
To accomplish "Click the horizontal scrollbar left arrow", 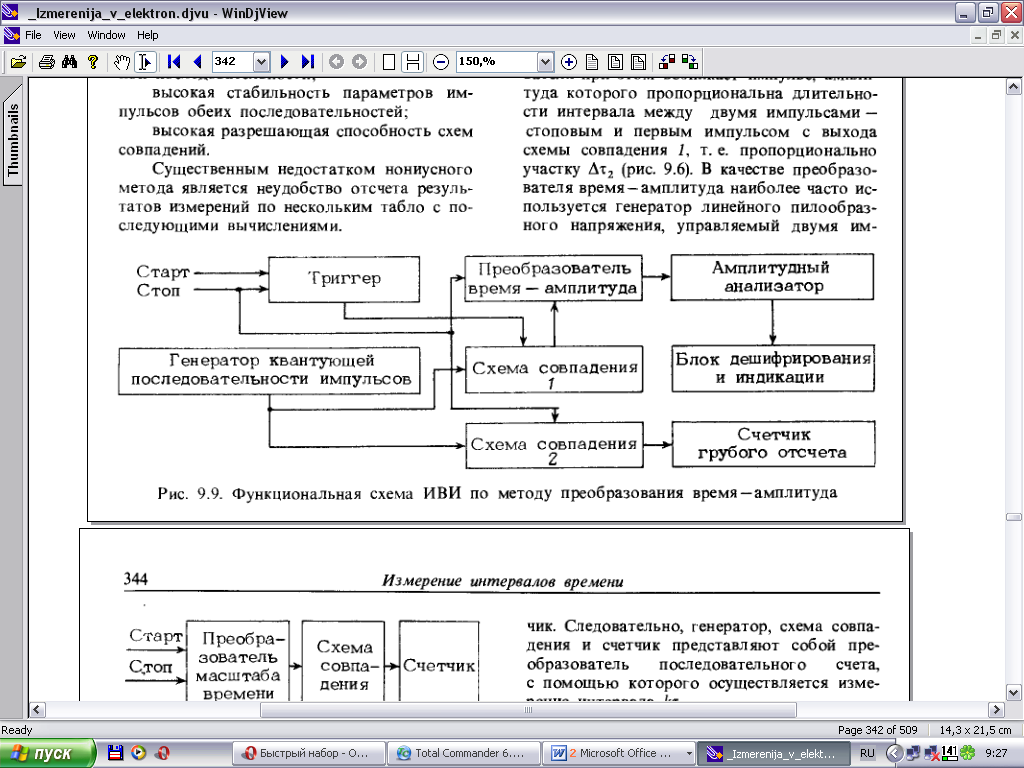I will 37,709.
